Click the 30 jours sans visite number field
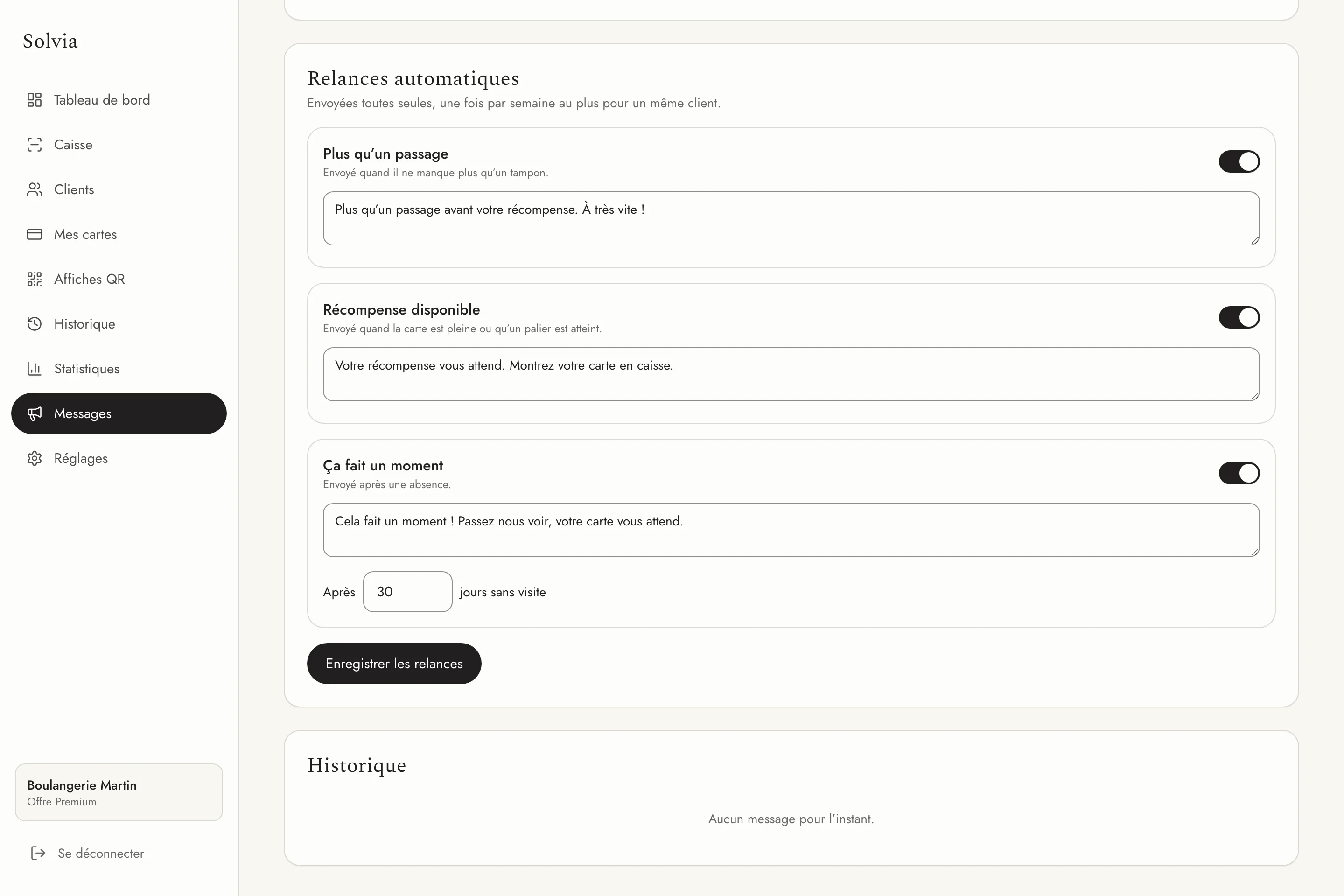The width and height of the screenshot is (1344, 896). coord(407,591)
